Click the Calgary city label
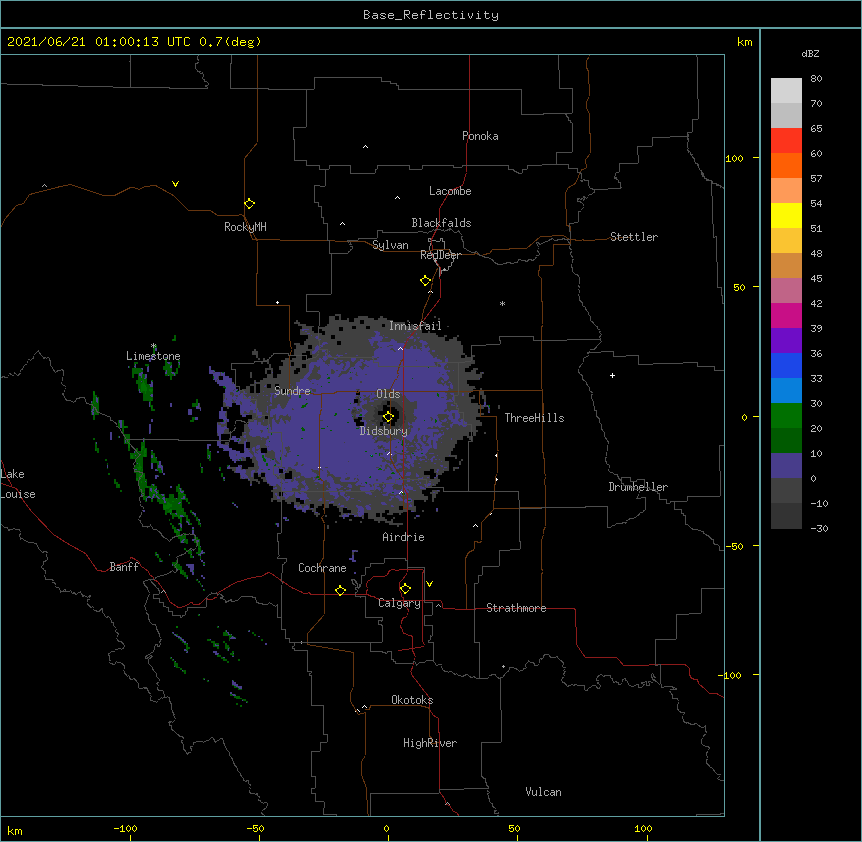This screenshot has width=862, height=842. [x=400, y=603]
